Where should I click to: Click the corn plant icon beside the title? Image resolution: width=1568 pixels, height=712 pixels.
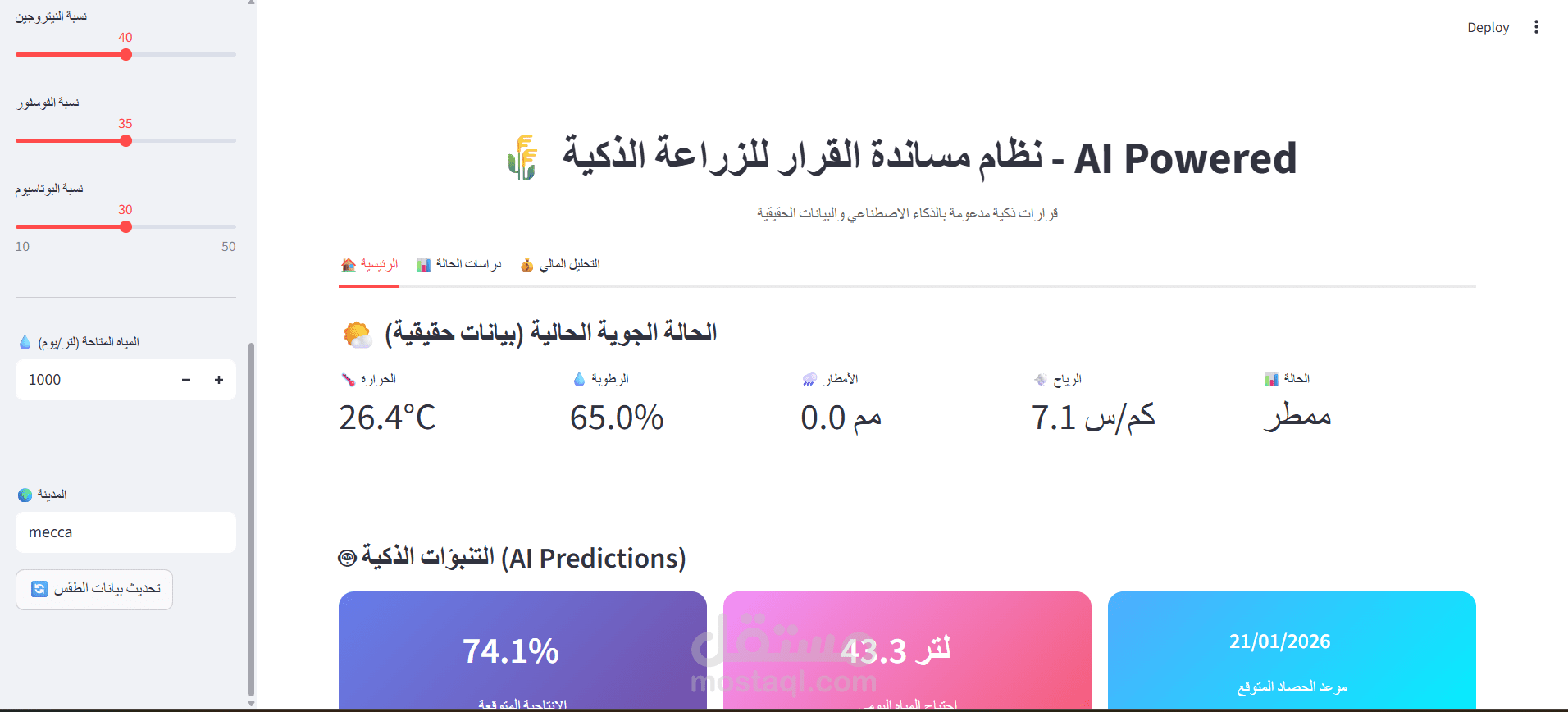coord(522,157)
